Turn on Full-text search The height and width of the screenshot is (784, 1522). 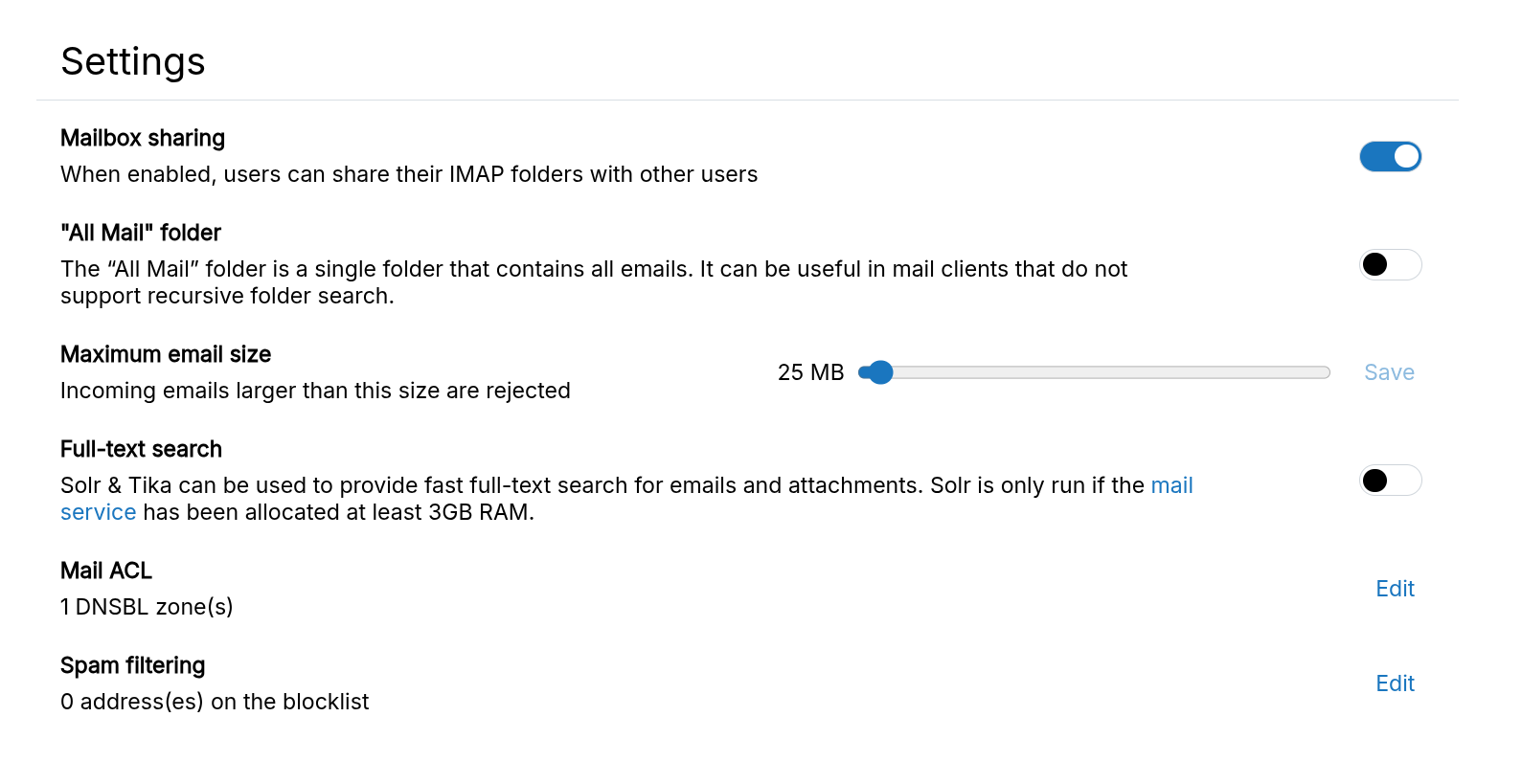(x=1390, y=480)
